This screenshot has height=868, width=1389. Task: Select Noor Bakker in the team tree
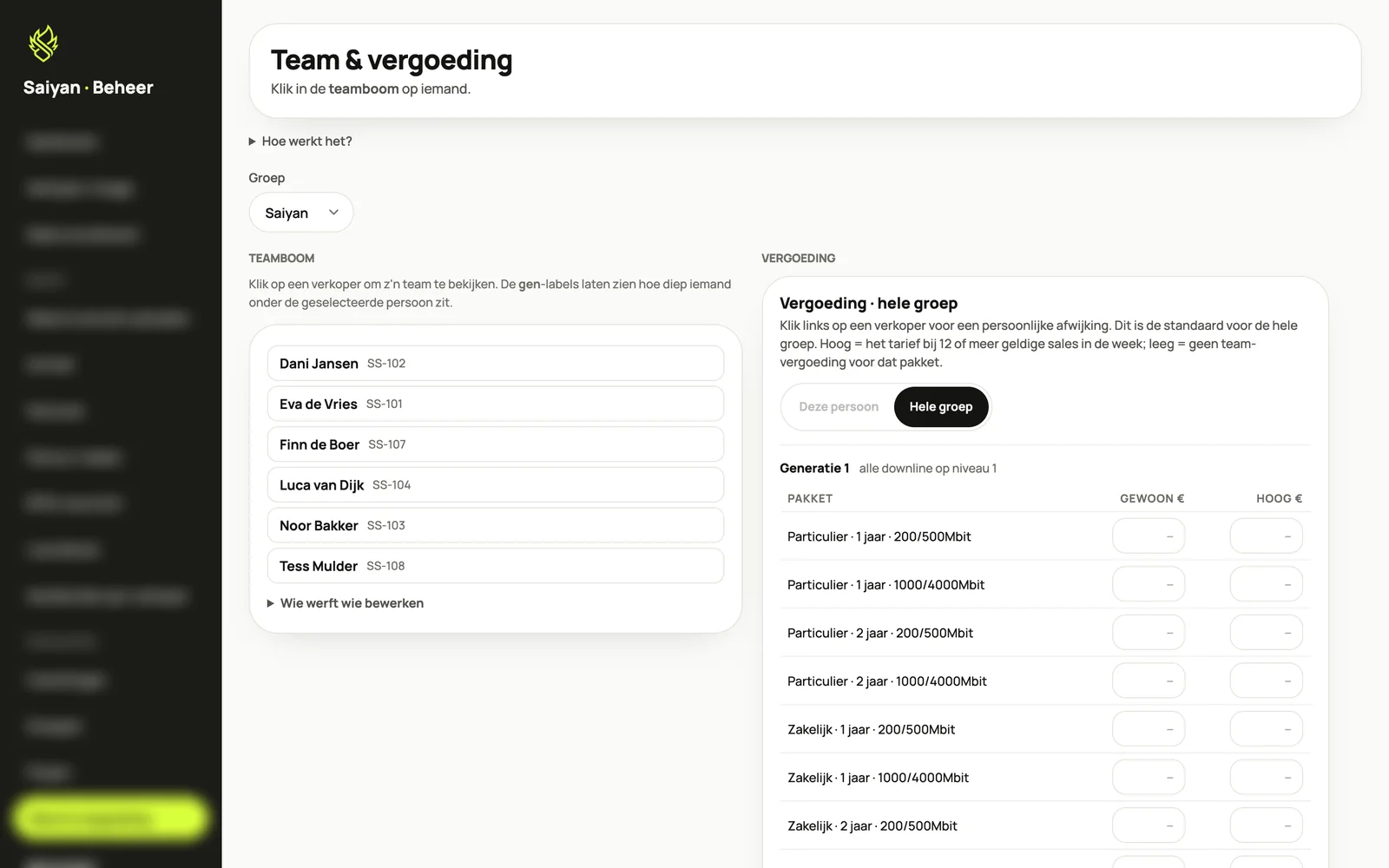[x=496, y=525]
